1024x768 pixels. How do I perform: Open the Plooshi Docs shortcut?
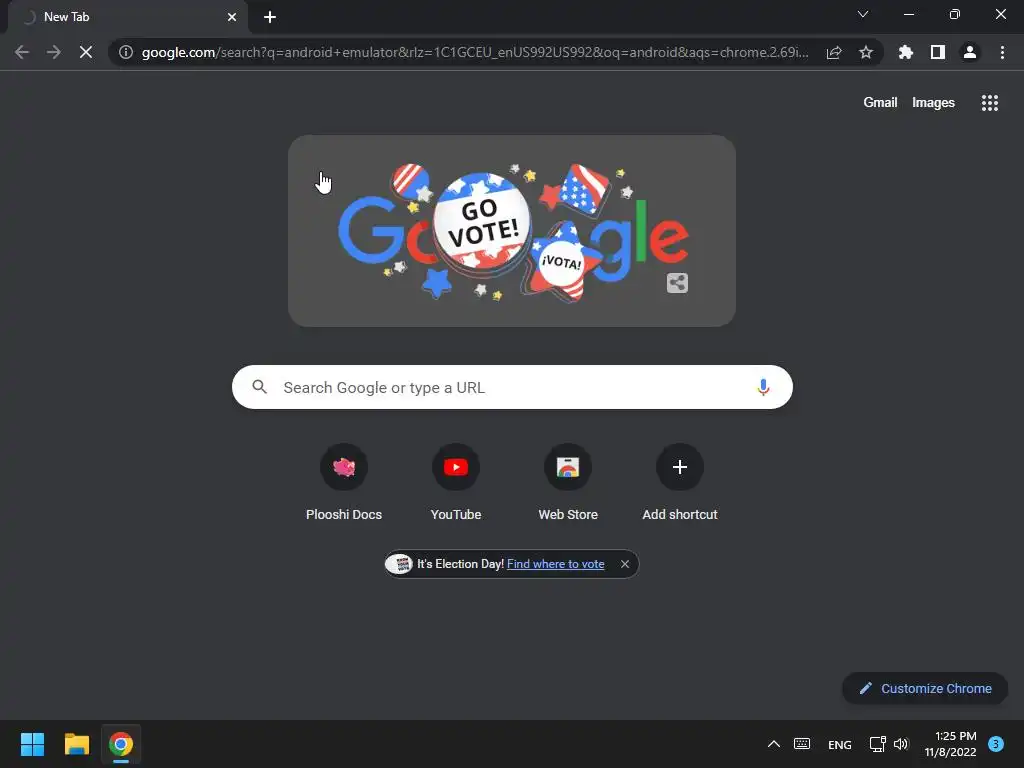click(344, 483)
